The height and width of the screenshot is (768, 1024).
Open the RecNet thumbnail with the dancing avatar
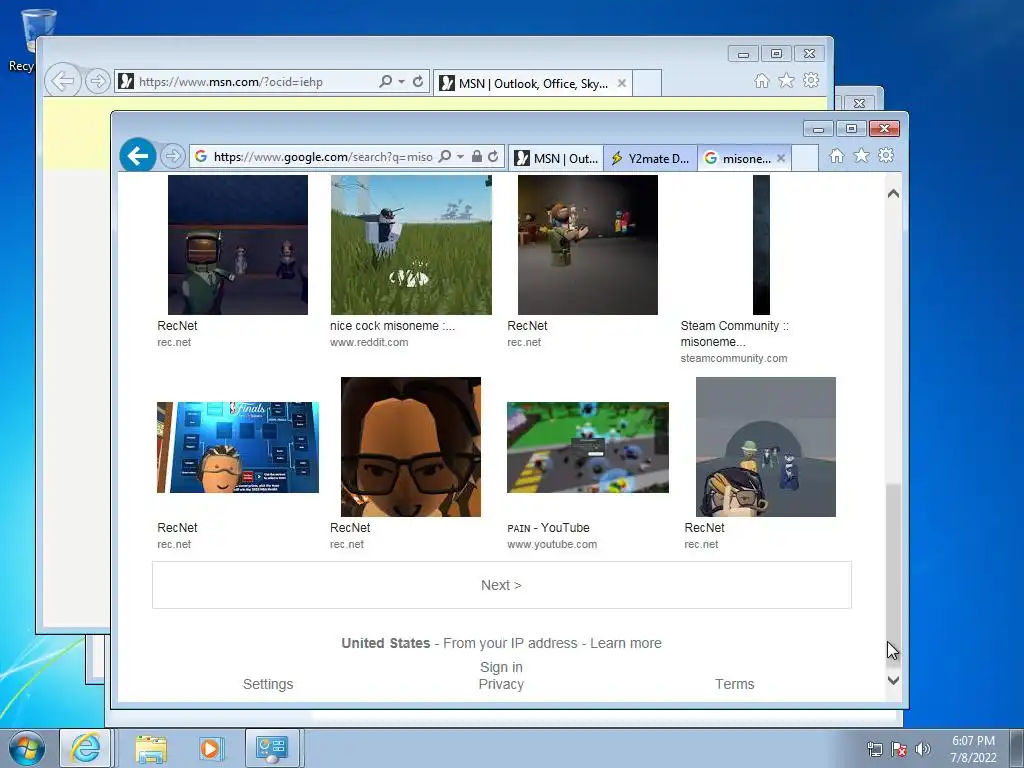coord(588,245)
